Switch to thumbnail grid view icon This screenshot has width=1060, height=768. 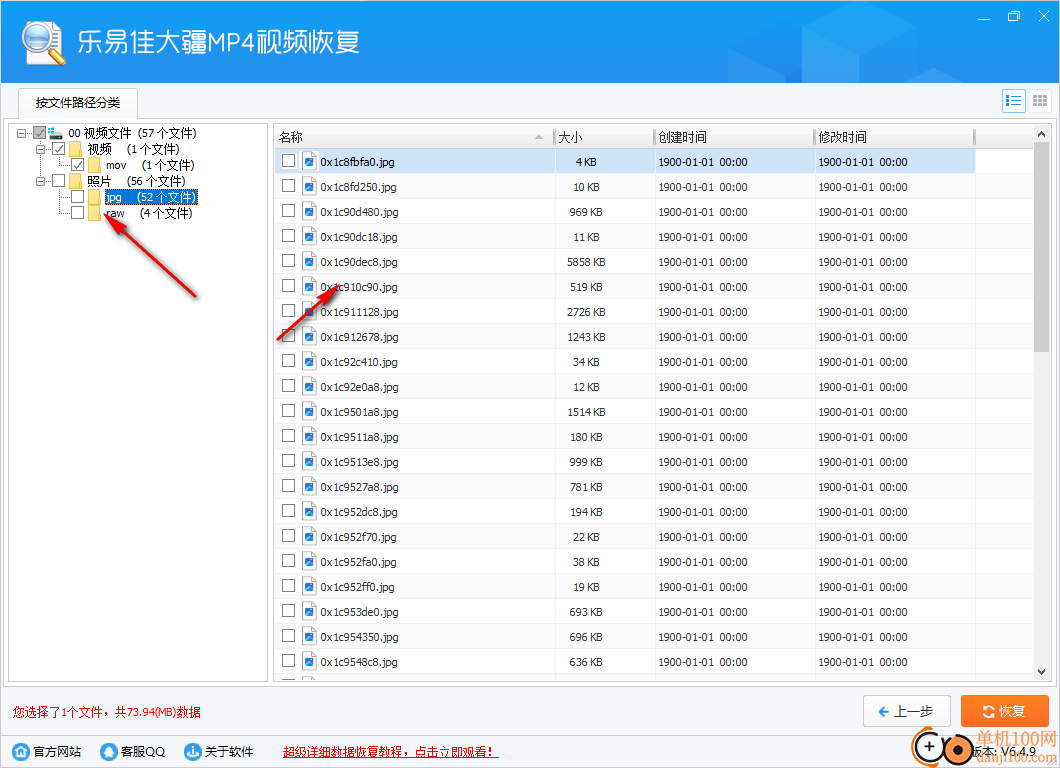1040,101
